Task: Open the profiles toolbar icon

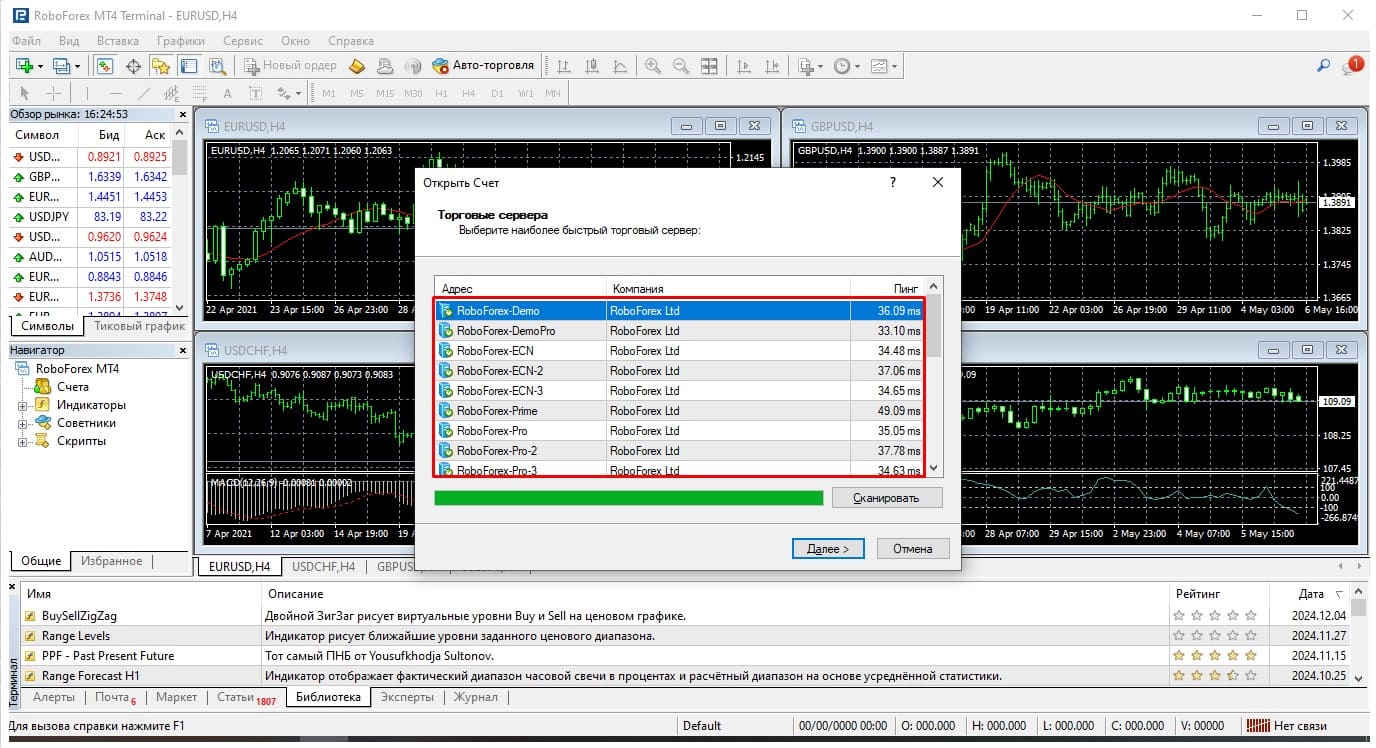Action: [x=62, y=66]
